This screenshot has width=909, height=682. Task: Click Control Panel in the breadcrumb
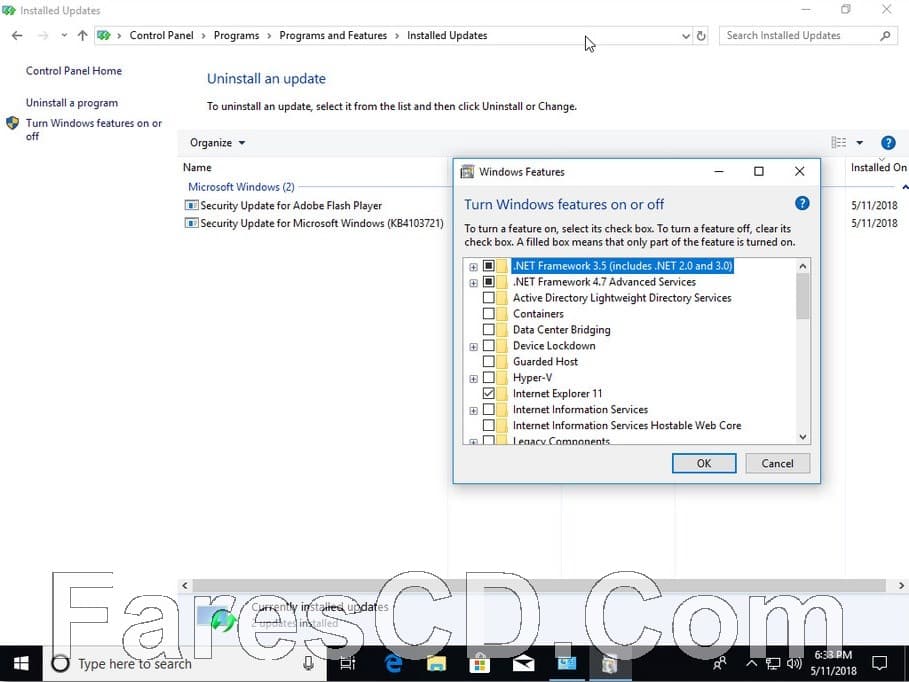point(161,35)
